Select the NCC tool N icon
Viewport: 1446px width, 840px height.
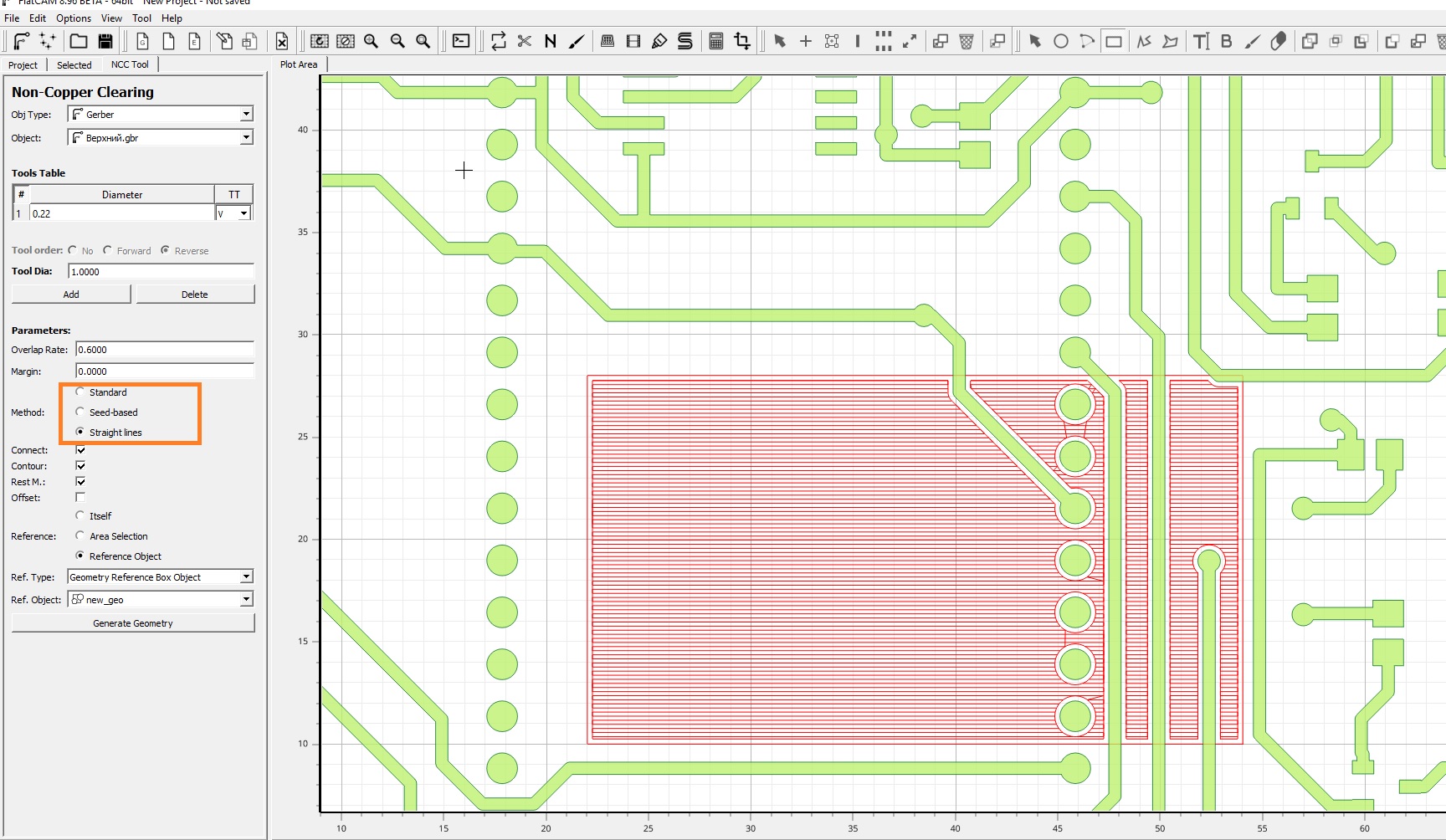[x=551, y=41]
